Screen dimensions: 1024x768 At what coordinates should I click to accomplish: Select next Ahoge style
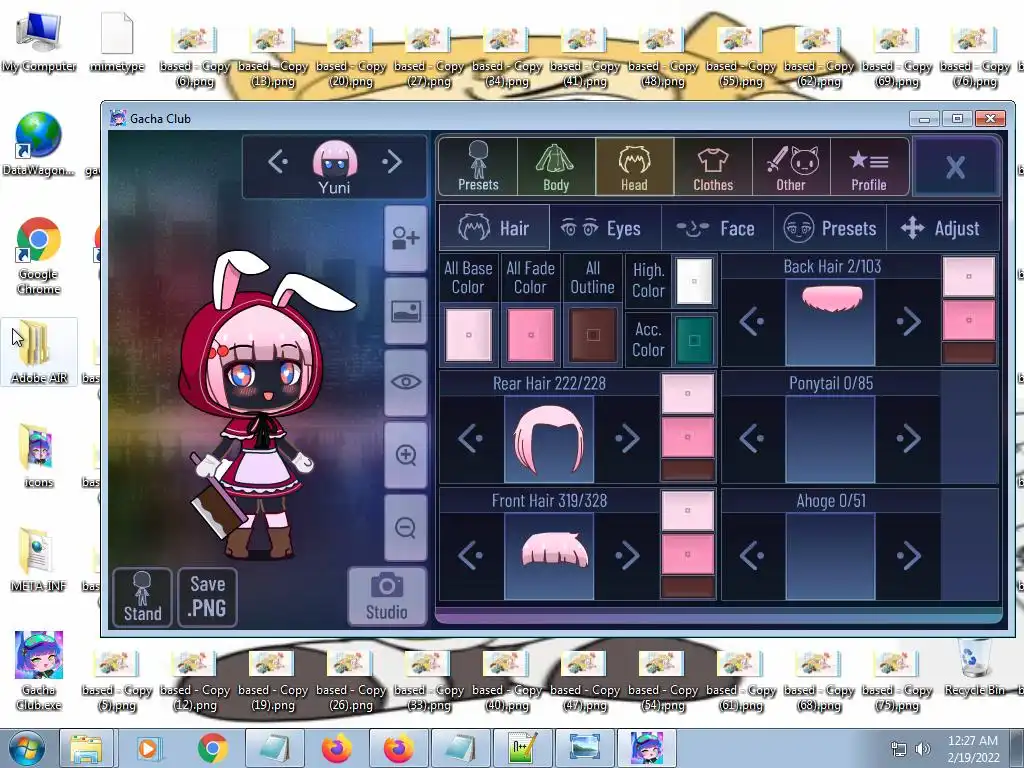pyautogui.click(x=908, y=556)
